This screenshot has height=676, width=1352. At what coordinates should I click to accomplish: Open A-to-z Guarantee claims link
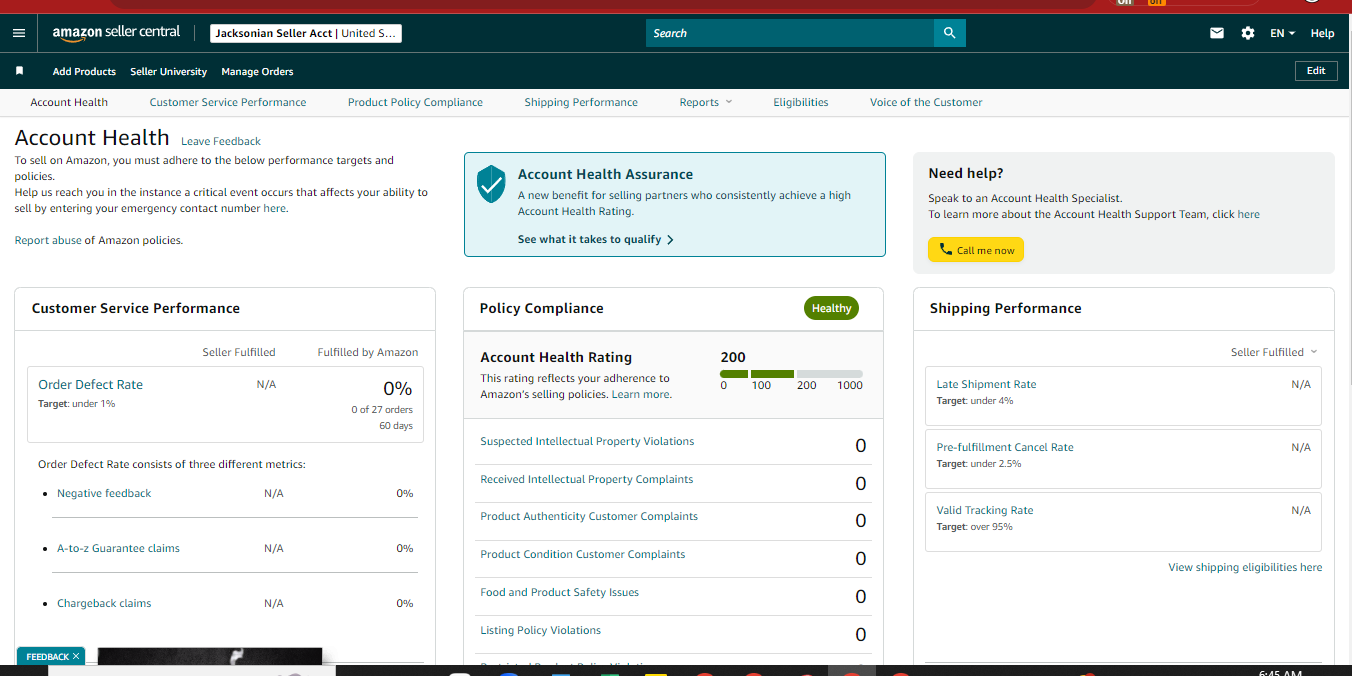[x=118, y=548]
